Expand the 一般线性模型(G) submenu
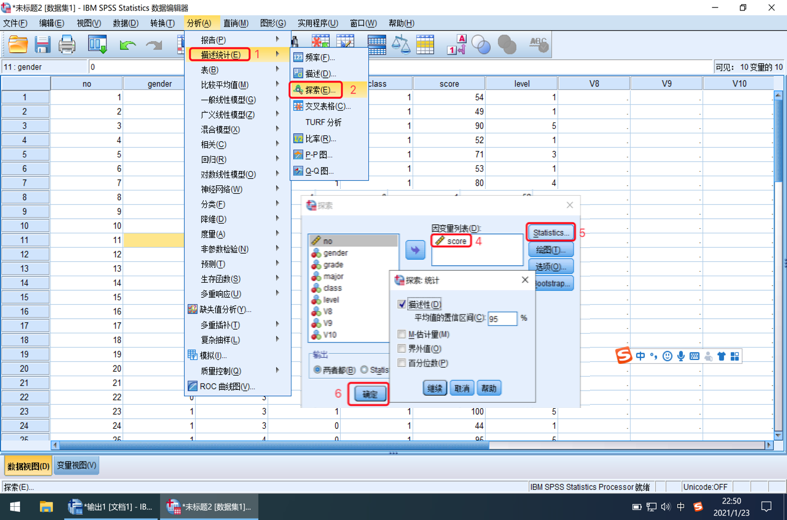787x520 pixels. [x=238, y=100]
